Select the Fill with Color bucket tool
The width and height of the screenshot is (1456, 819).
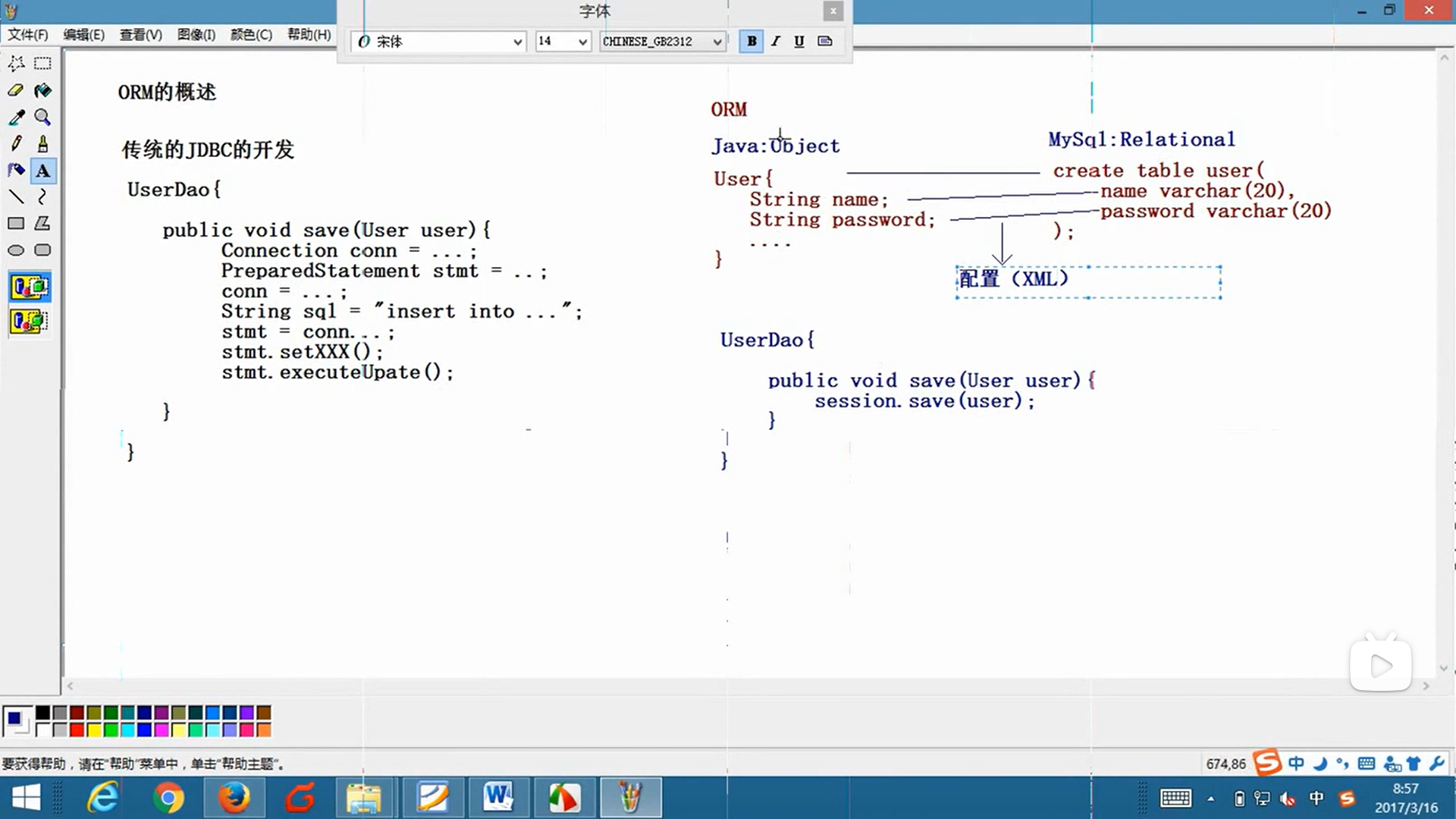(x=42, y=90)
